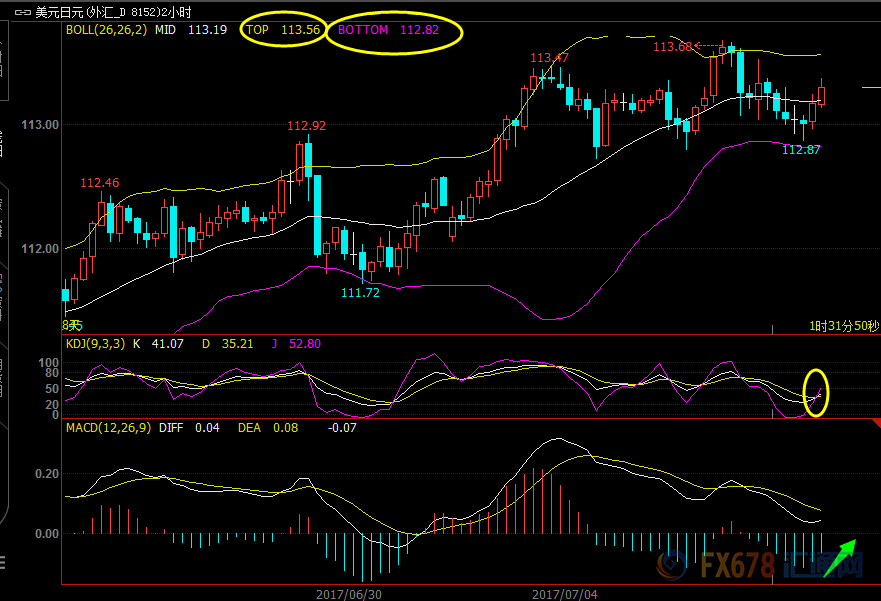Select the TOP 113.56 value

click(x=283, y=30)
